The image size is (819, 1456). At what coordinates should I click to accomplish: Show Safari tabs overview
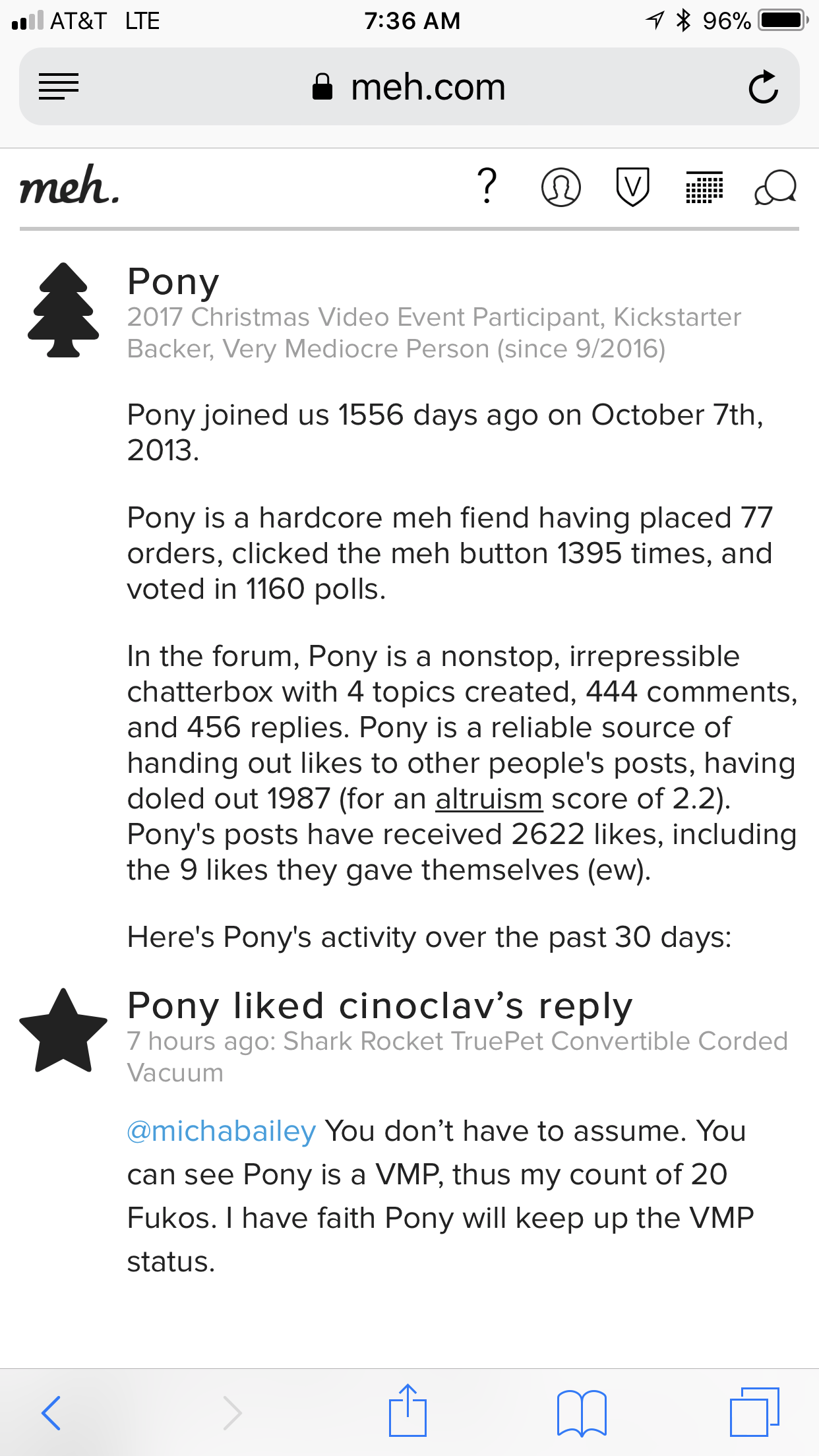tap(754, 1412)
